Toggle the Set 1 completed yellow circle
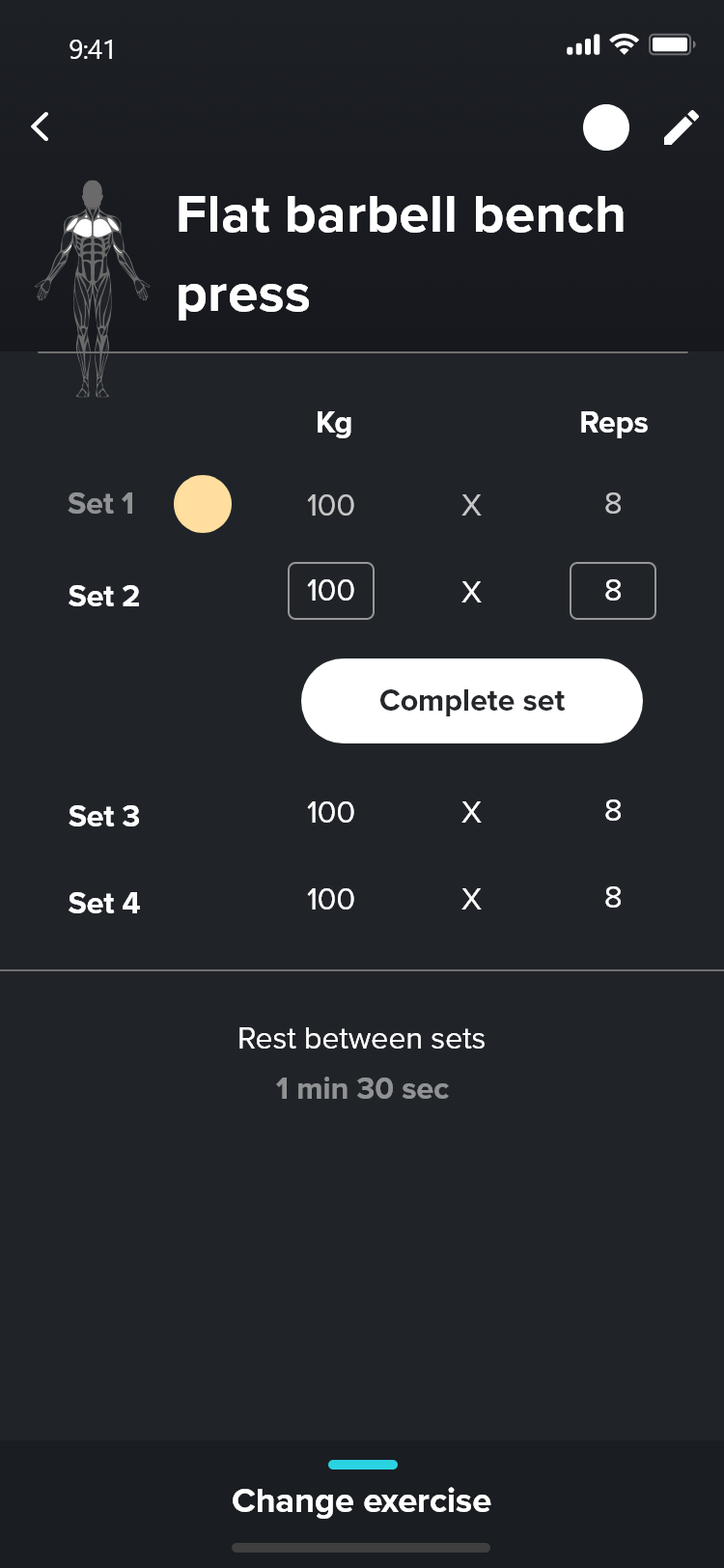This screenshot has height=1568, width=724. [203, 504]
